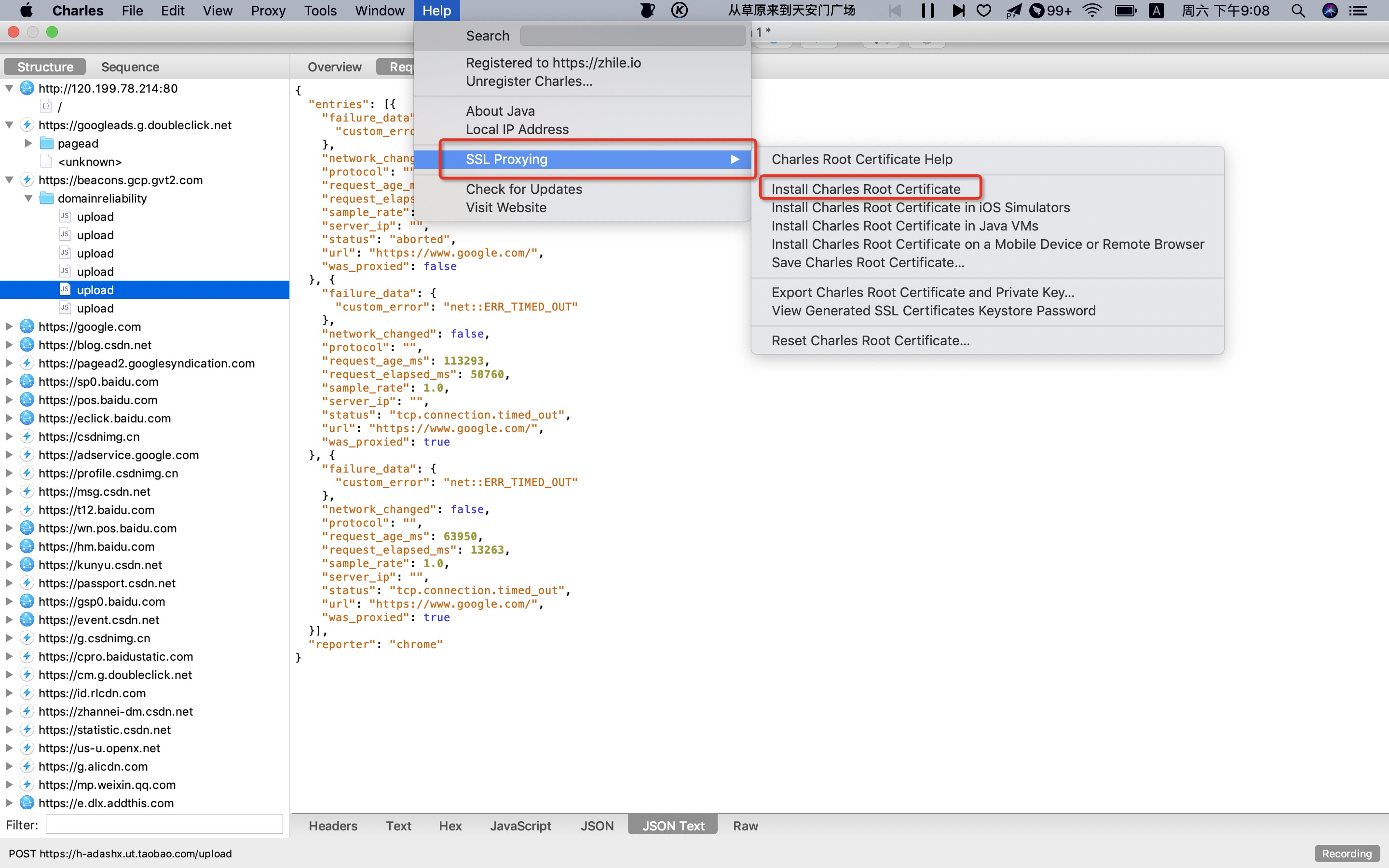The image size is (1389, 868).
Task: Open the Tools menu
Action: tap(320, 10)
